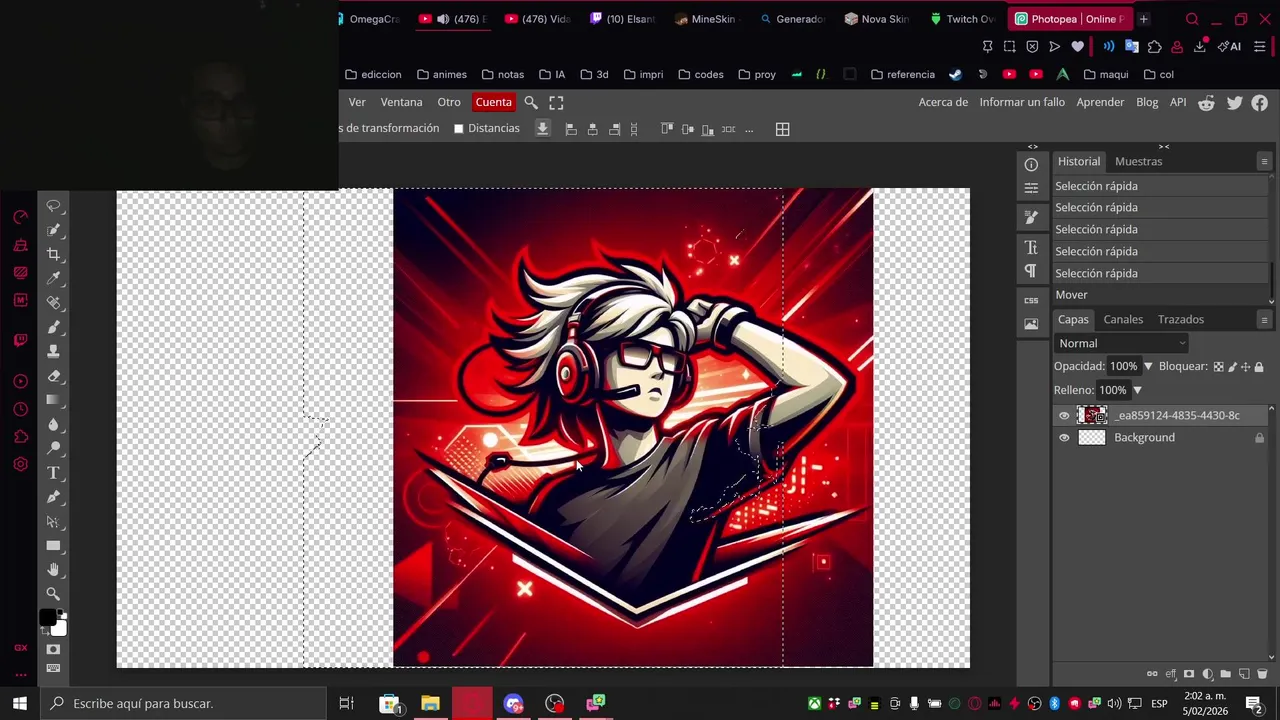
Task: Click the Opacidad 100% value field
Action: (x=1123, y=367)
